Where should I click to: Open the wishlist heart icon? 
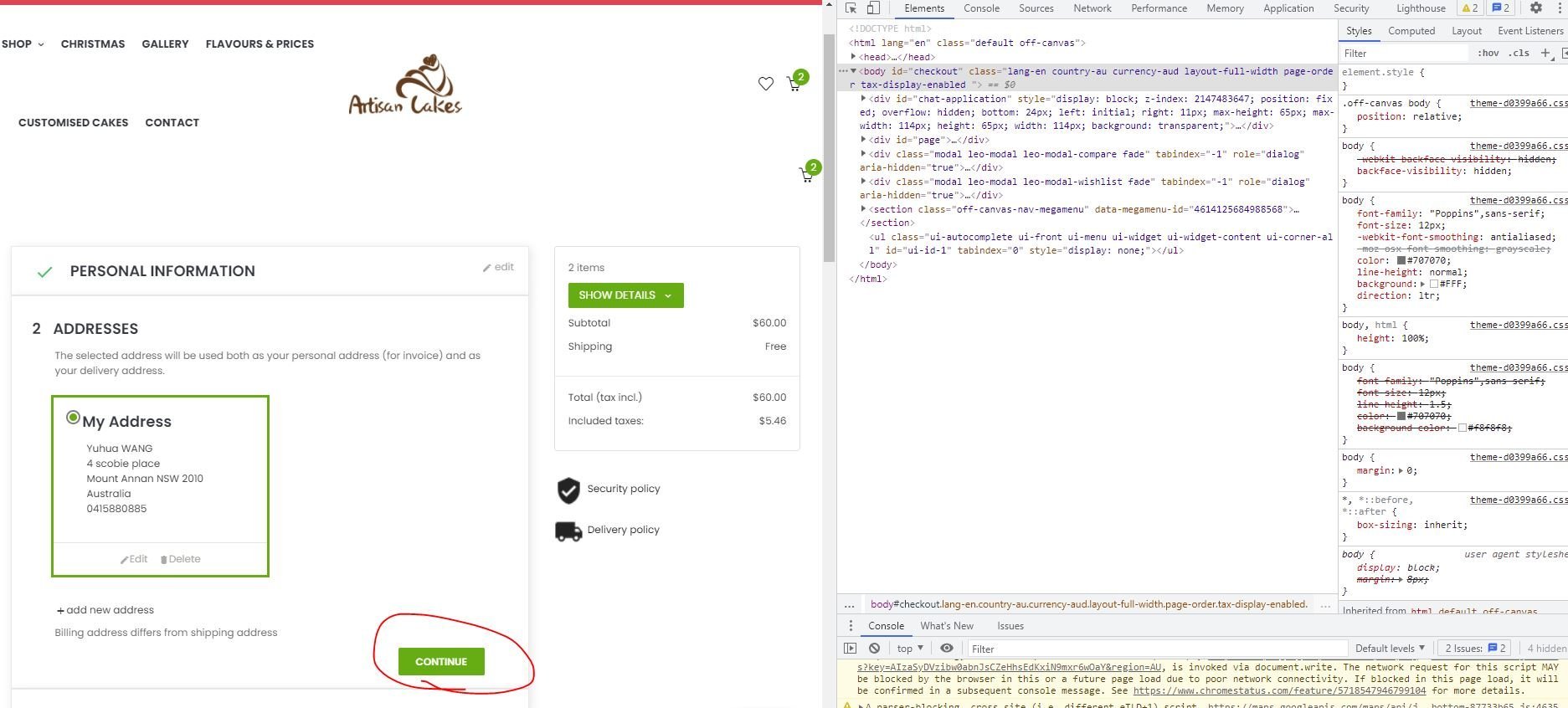(x=765, y=84)
